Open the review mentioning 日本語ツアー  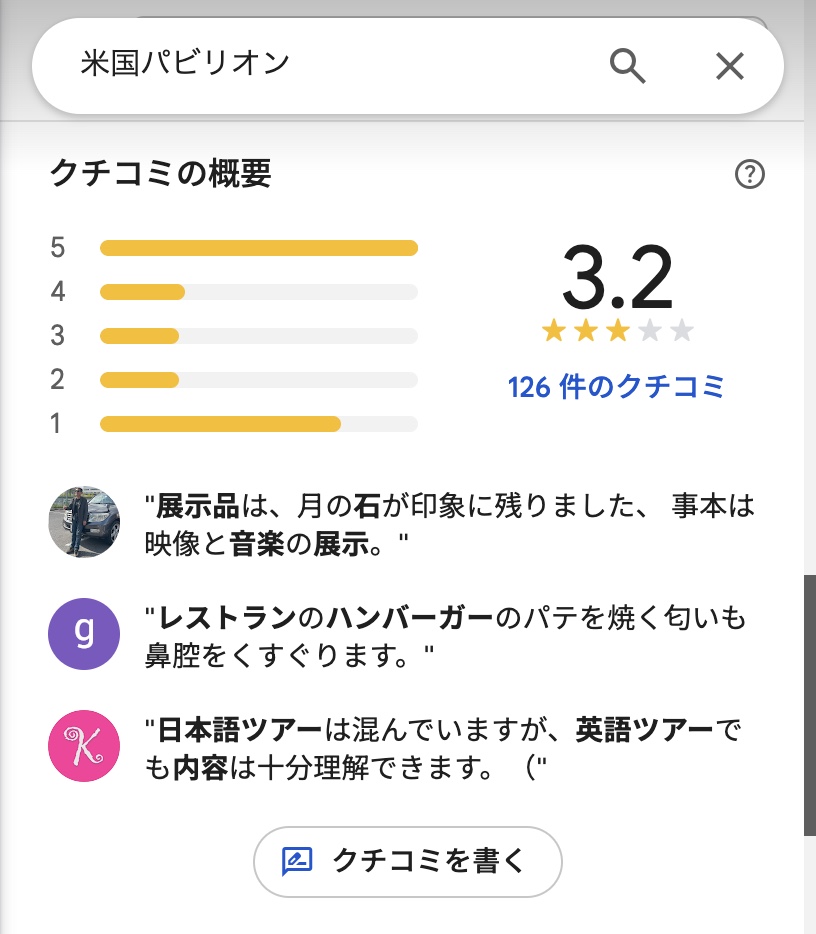444,748
